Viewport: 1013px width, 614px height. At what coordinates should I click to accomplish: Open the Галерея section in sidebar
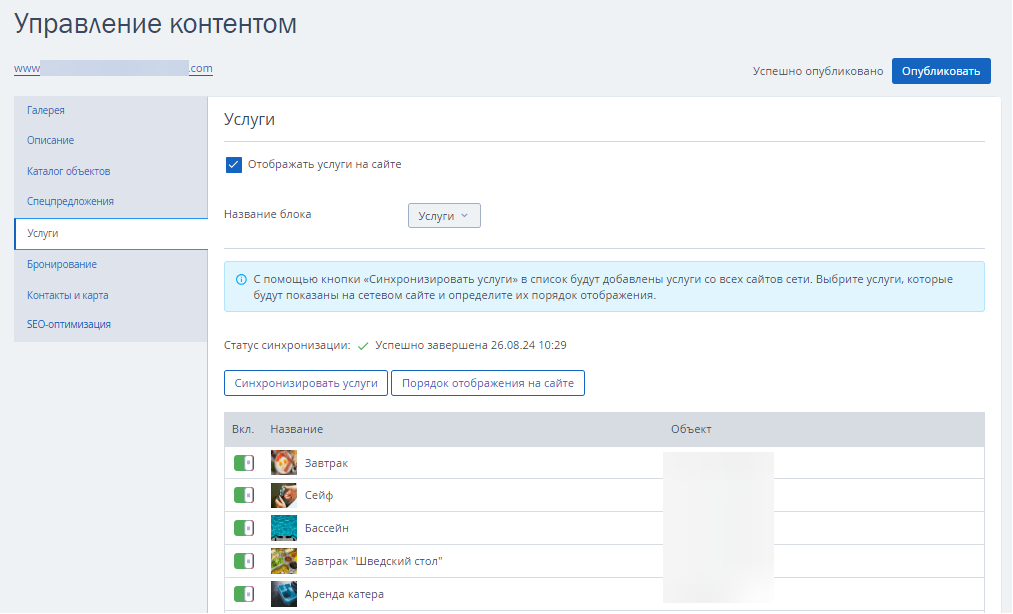point(46,111)
